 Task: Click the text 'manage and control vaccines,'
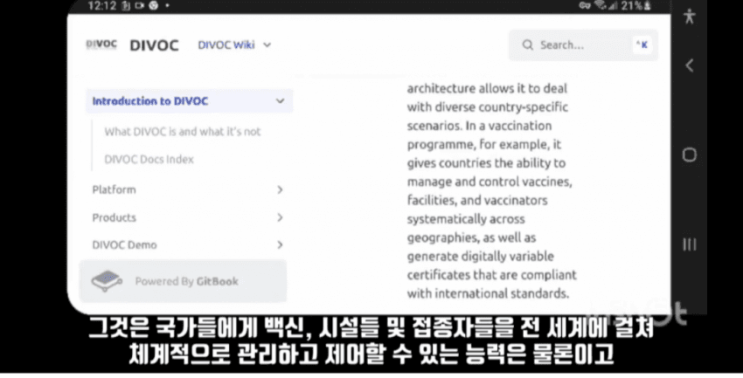(x=490, y=182)
